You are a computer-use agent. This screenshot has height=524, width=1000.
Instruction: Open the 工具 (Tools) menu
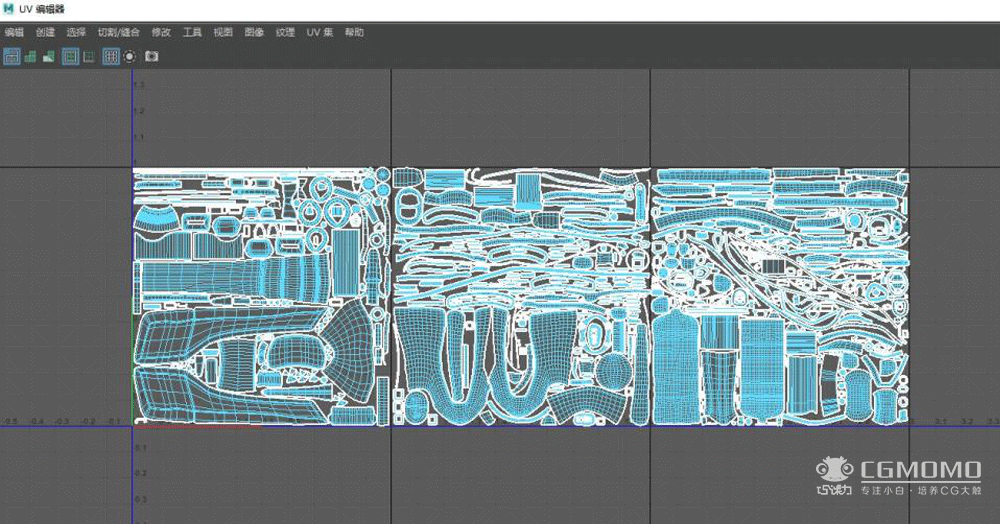192,33
